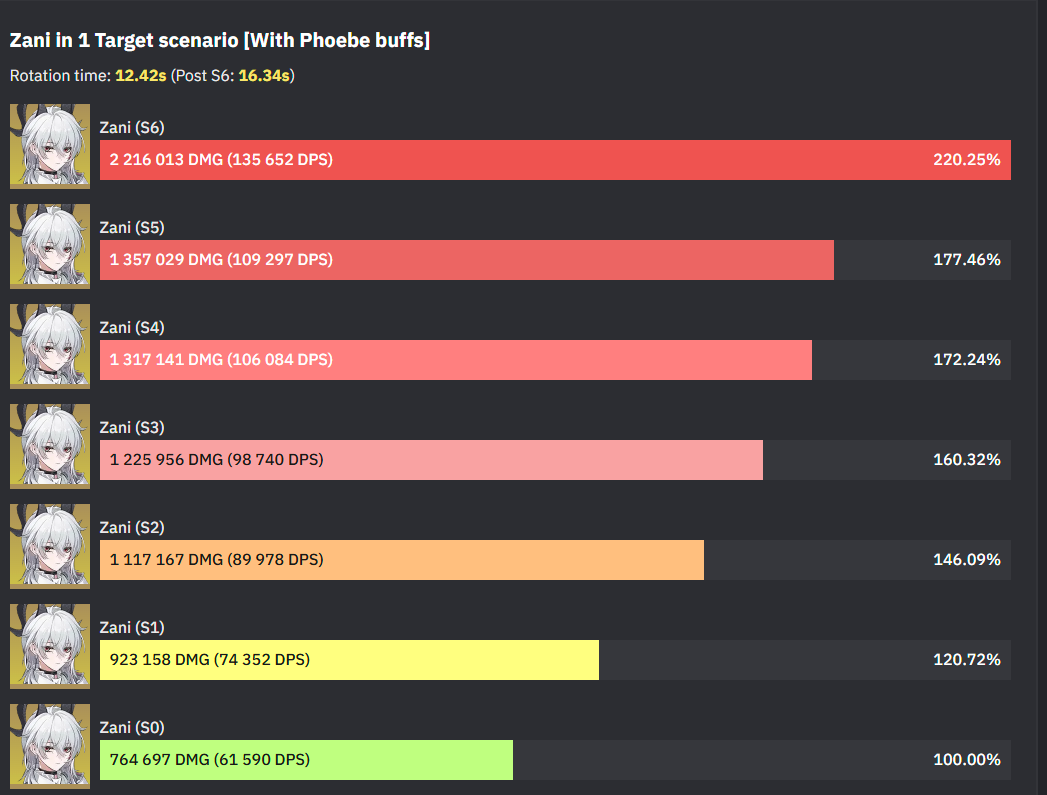Viewport: 1047px width, 795px height.
Task: Click the 16.34s Post S6 time value
Action: (264, 76)
